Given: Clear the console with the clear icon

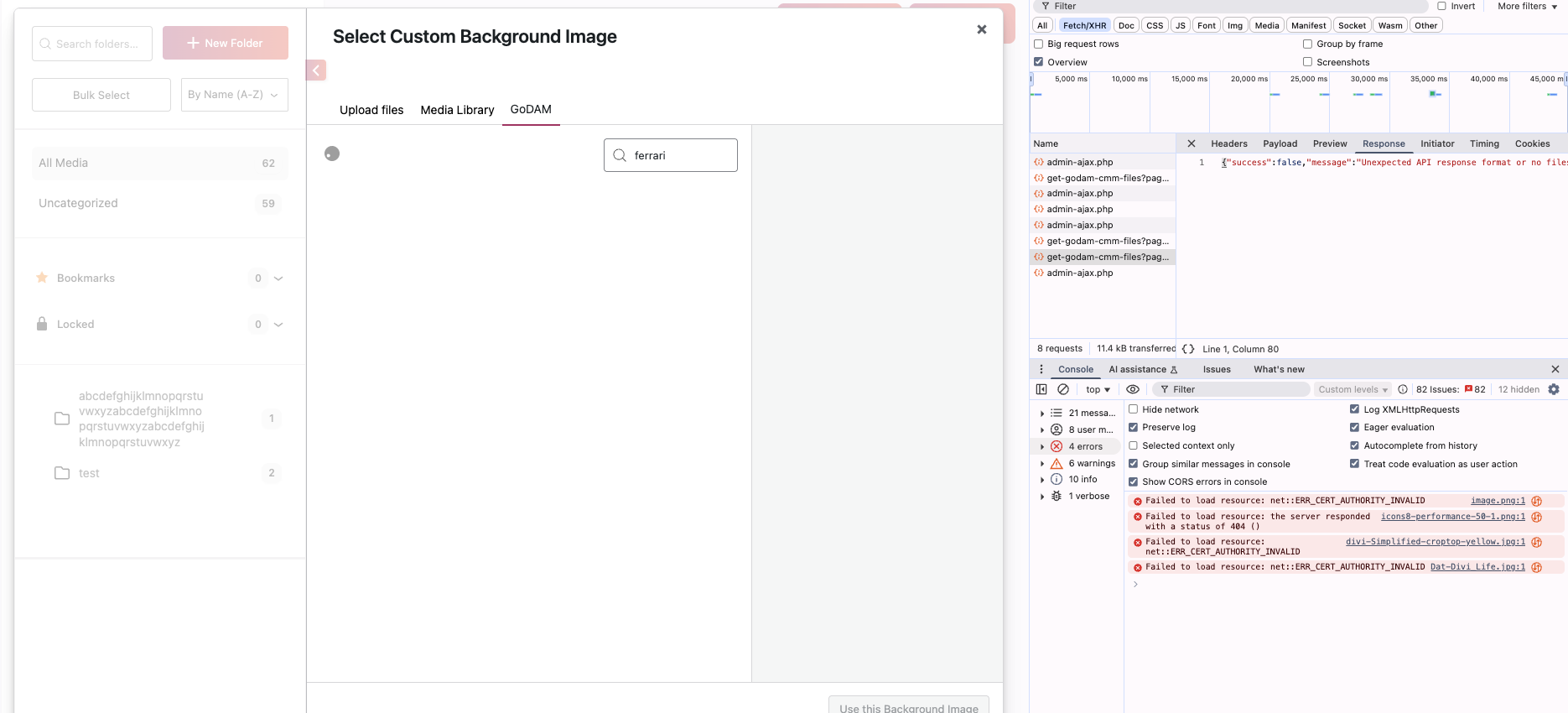Looking at the screenshot, I should pos(1063,389).
